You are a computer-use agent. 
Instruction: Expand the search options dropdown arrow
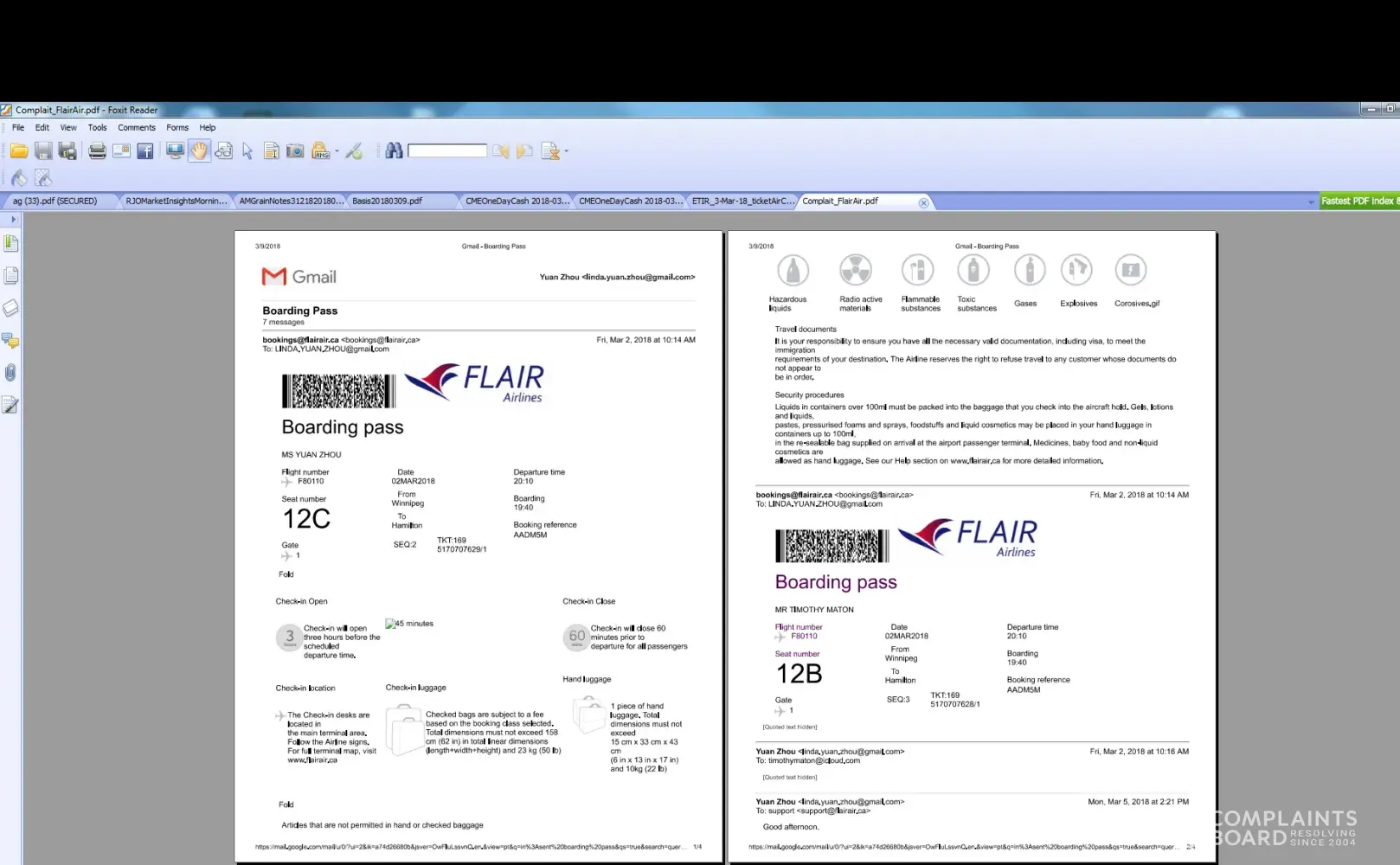click(567, 151)
